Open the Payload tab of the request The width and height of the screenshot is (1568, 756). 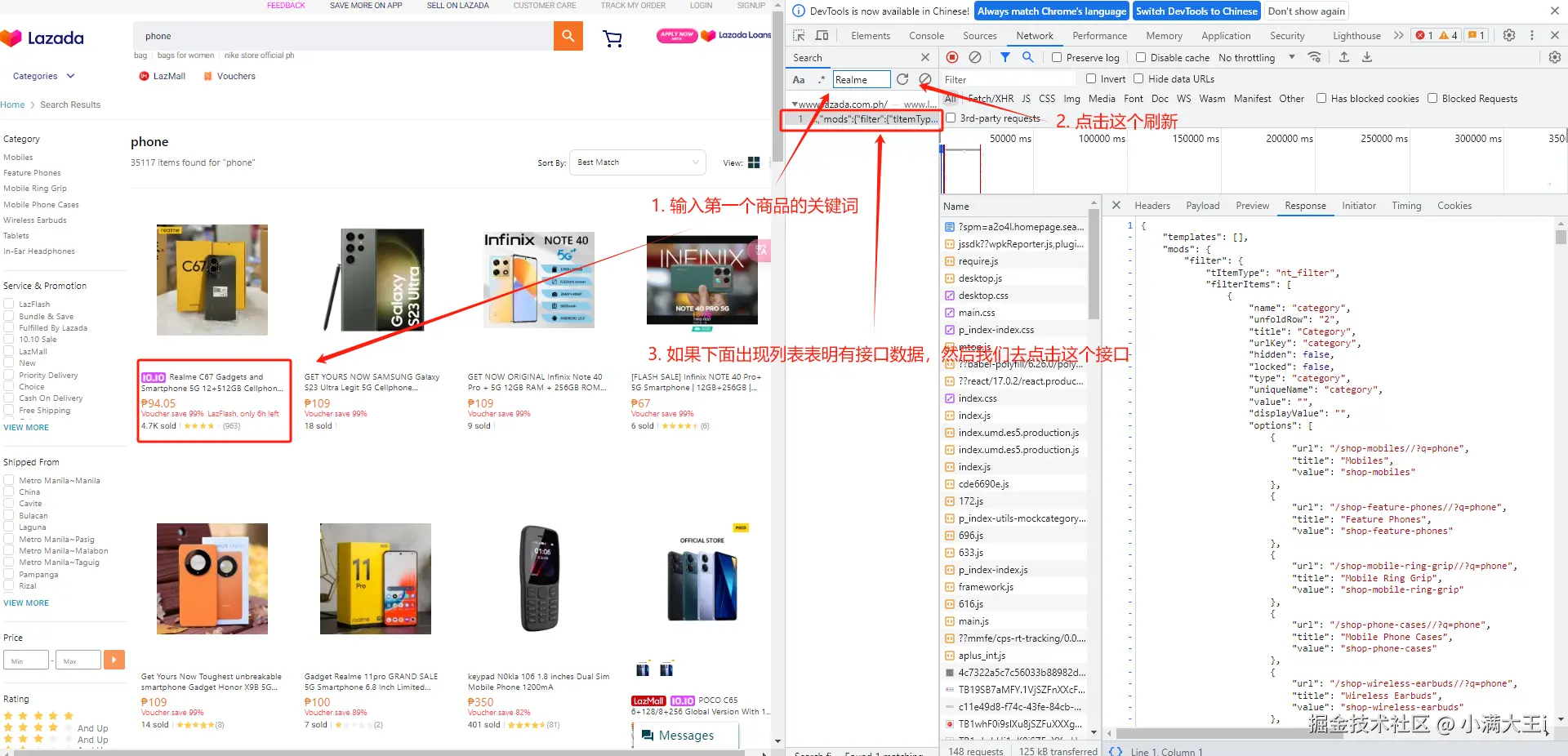pos(1203,206)
